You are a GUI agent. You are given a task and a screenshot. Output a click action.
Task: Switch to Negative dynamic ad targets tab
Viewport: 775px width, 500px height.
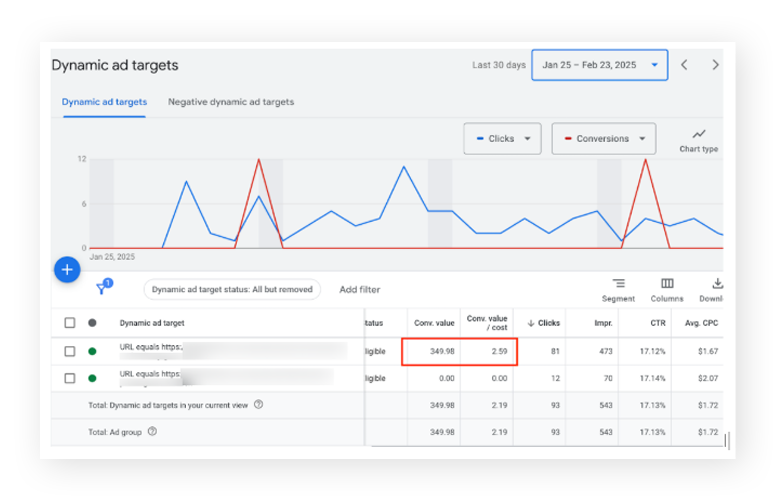231,102
